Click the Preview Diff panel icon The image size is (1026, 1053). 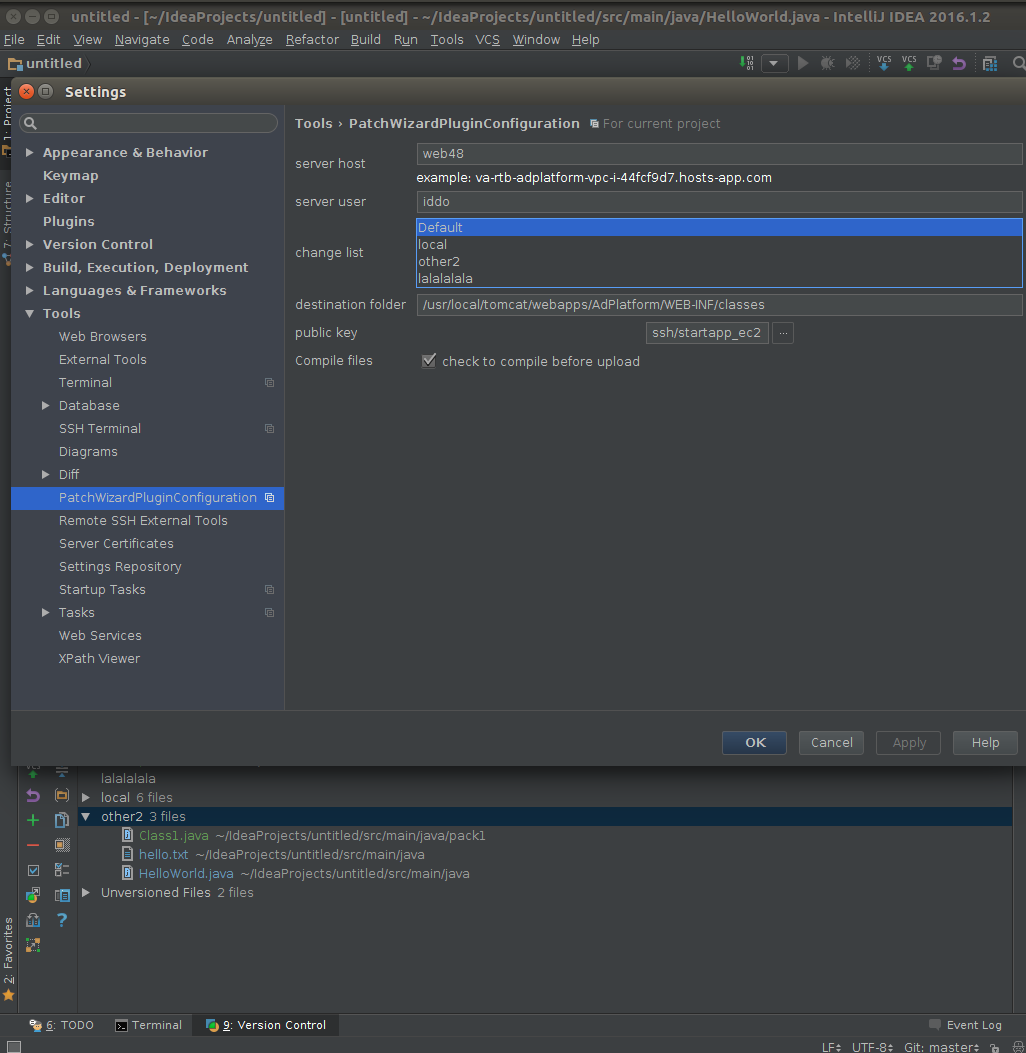click(x=62, y=895)
